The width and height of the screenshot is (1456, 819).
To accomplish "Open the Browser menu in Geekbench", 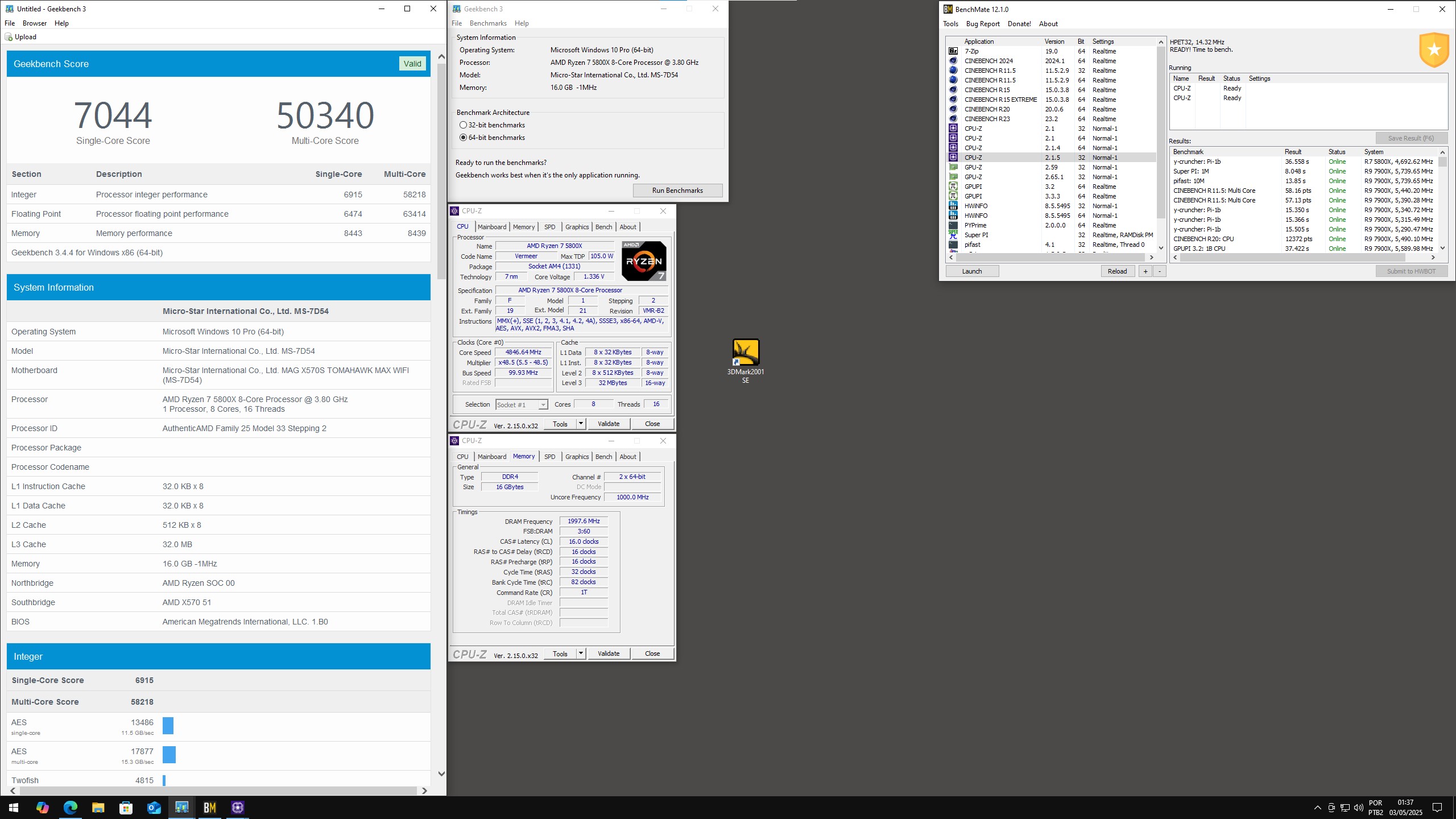I will click(x=35, y=23).
